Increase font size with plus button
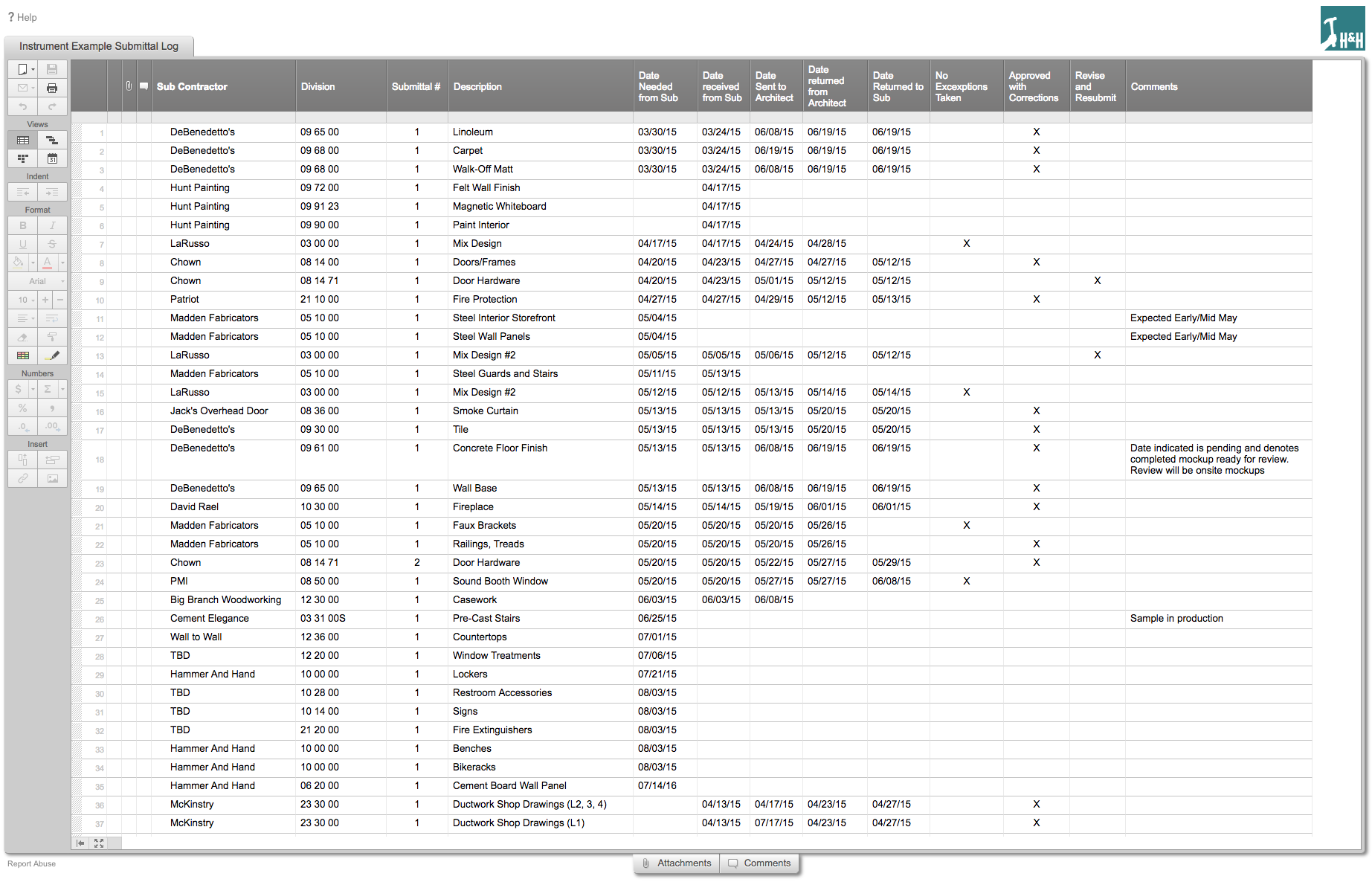1372x882 pixels. click(x=45, y=300)
